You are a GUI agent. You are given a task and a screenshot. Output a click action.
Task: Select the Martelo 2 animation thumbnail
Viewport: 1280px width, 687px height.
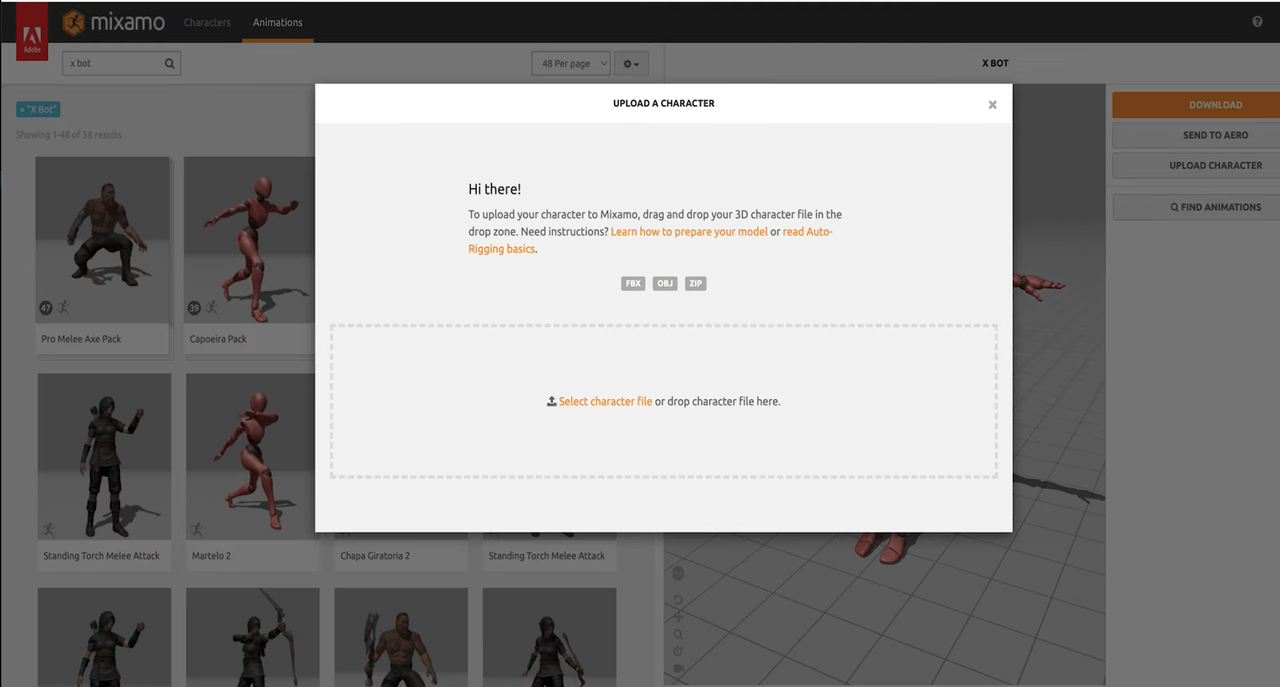pos(250,456)
